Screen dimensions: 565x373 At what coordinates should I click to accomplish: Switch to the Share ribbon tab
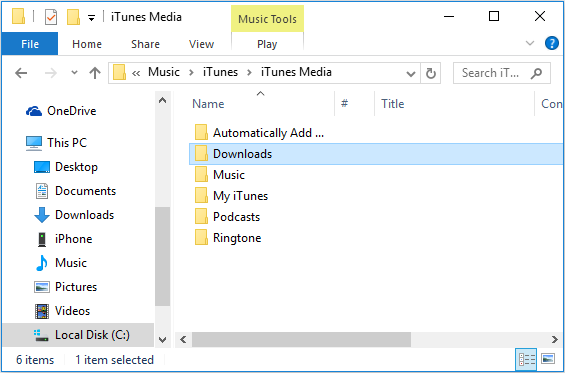pyautogui.click(x=145, y=44)
